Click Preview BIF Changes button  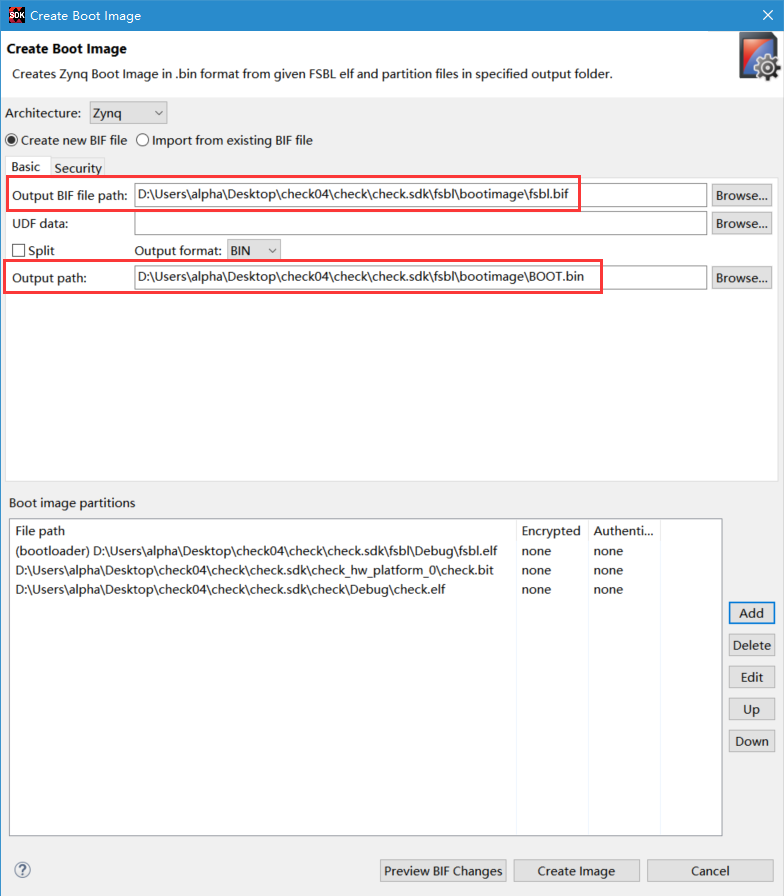(443, 871)
